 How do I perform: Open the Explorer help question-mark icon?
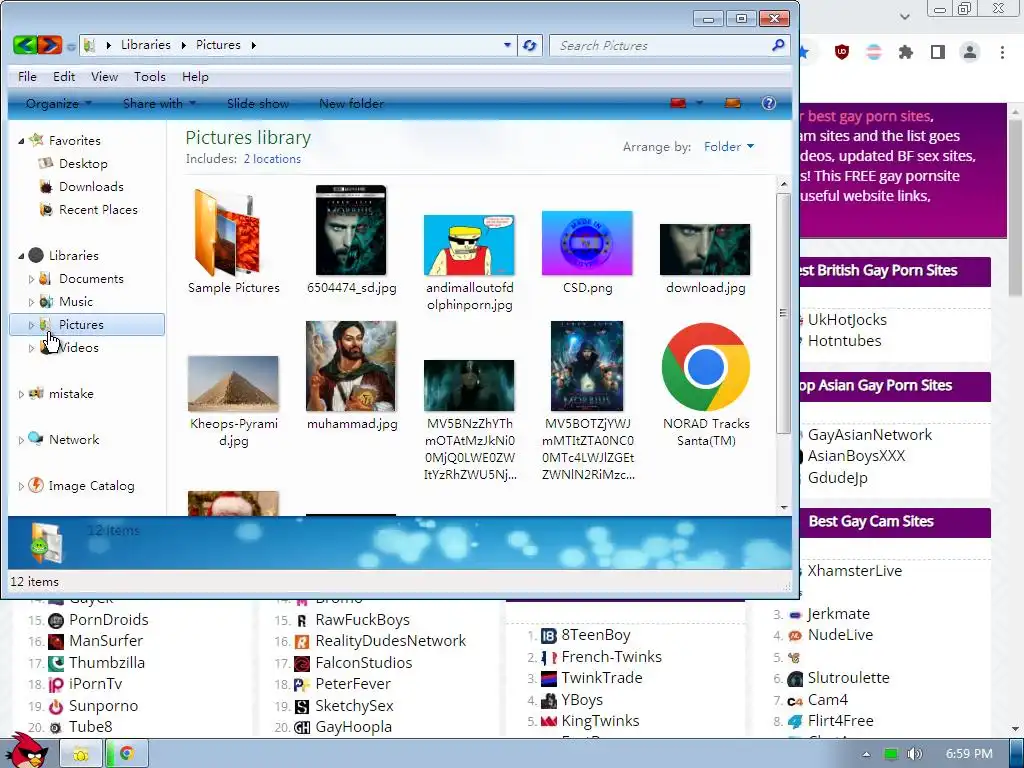click(769, 103)
